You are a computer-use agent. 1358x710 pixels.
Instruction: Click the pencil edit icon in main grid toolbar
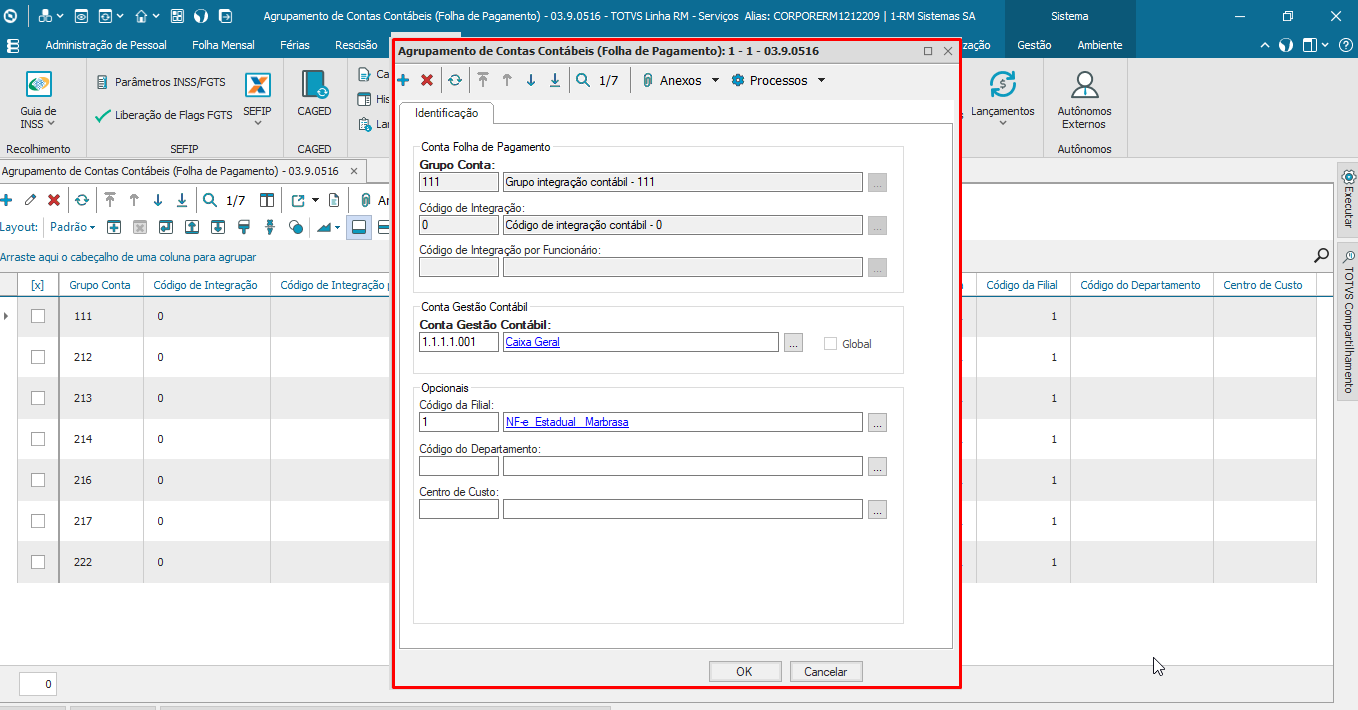pos(30,200)
